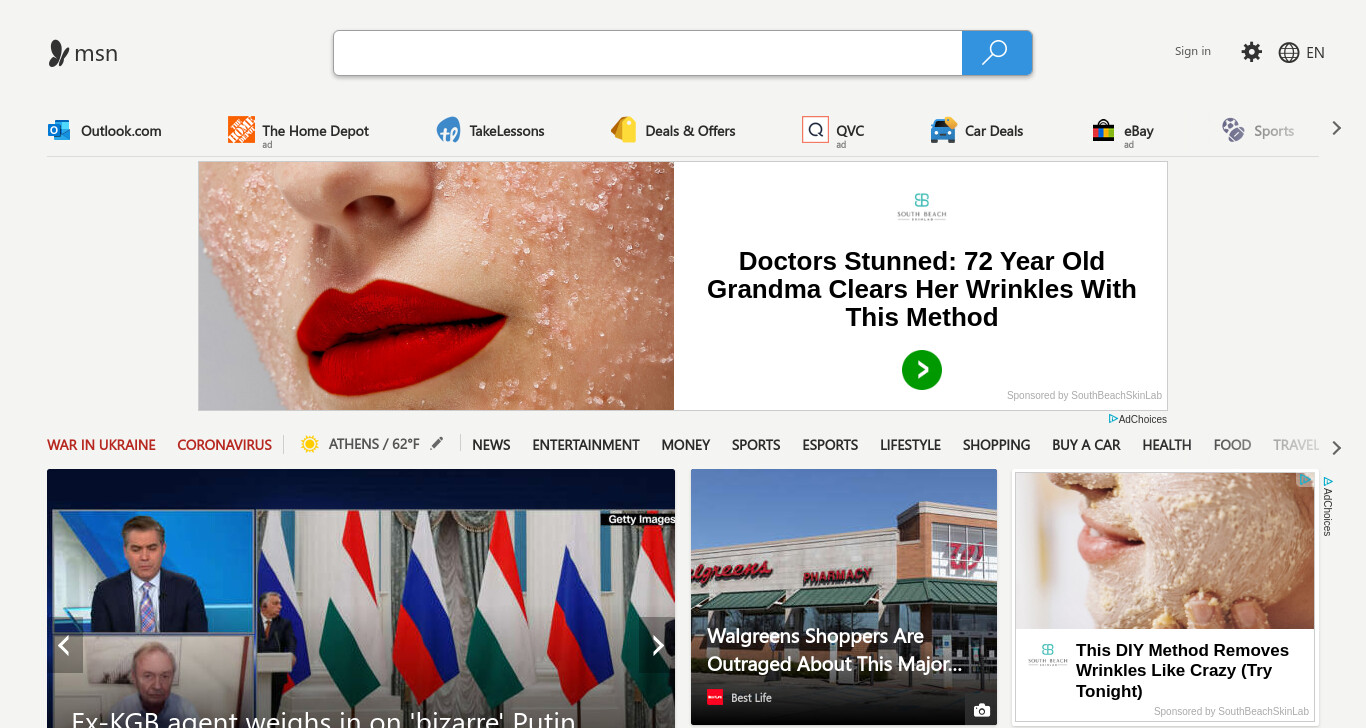Click the blue search magnifier button
Viewport: 1366px width, 728px height.
tap(996, 53)
